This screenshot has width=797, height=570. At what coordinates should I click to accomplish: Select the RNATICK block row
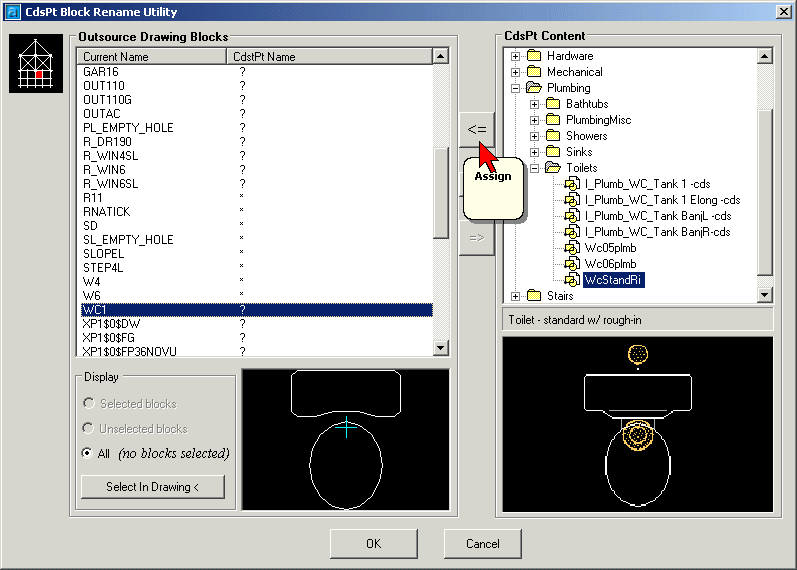257,212
